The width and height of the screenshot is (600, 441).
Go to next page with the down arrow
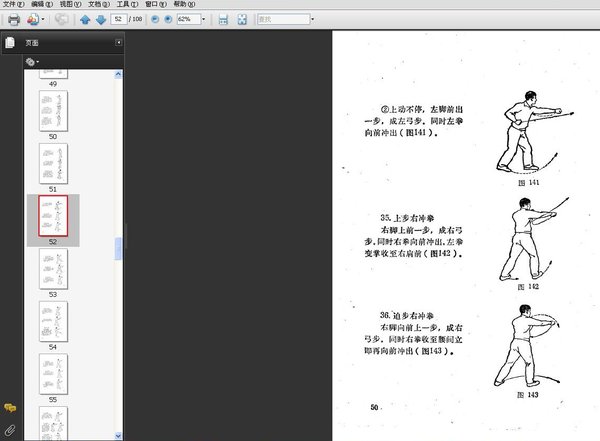[101, 19]
